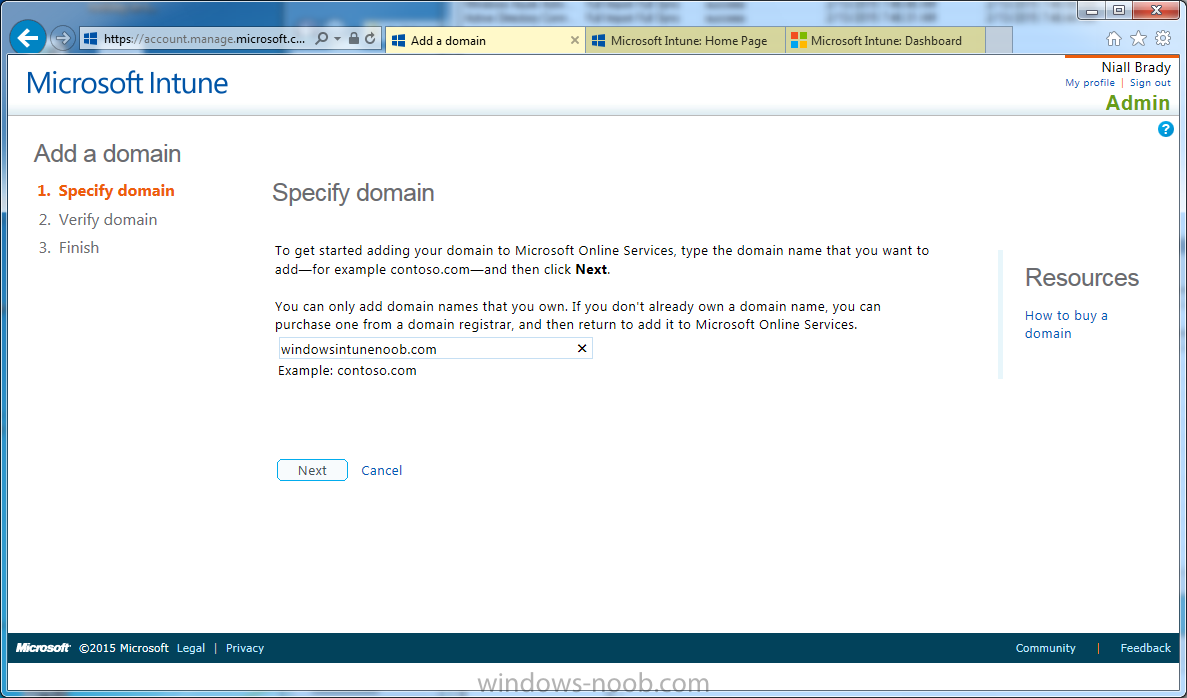Open a new blank browser tab
This screenshot has height=698, width=1187.
tap(999, 41)
